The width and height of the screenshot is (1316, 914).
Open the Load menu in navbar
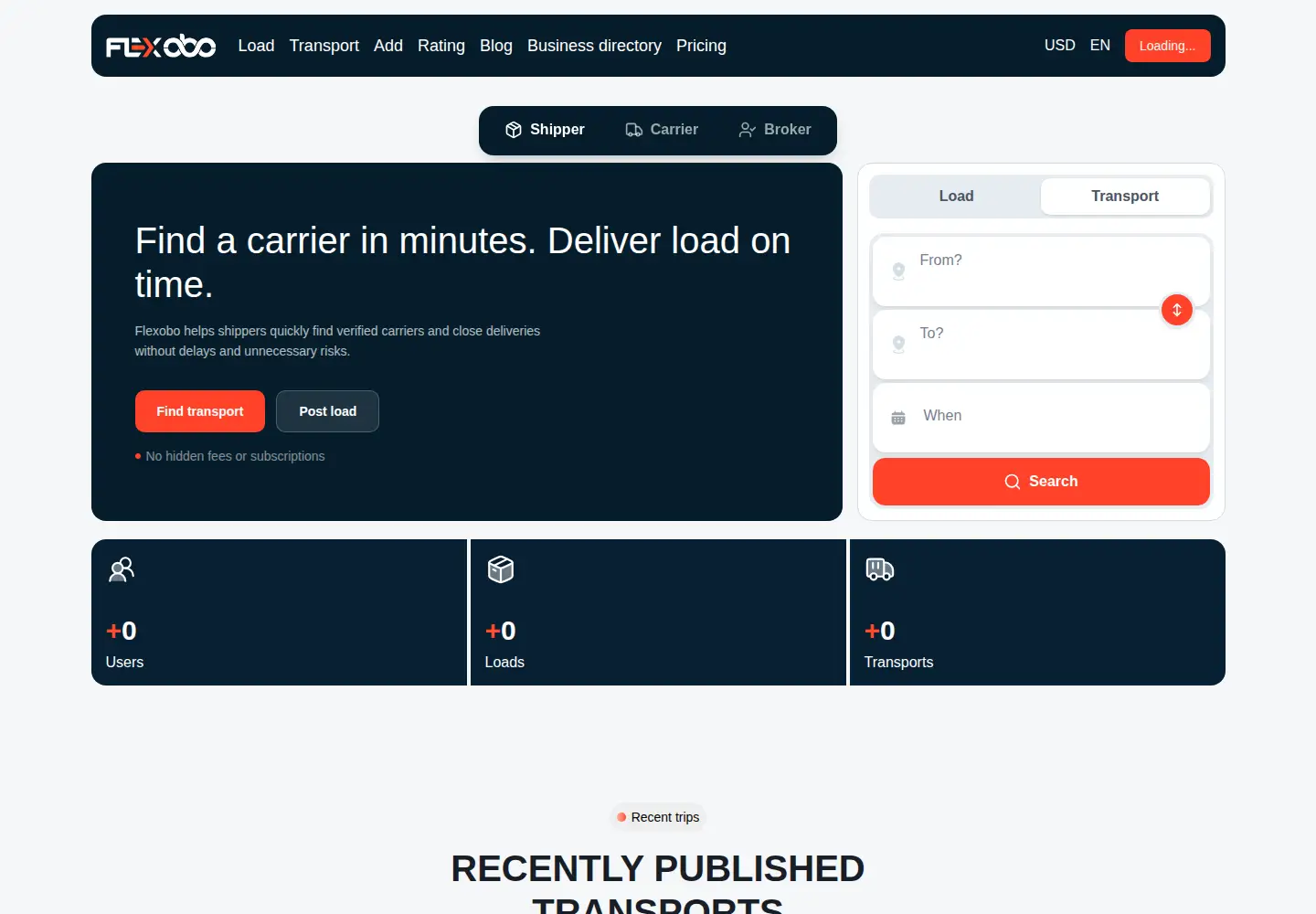click(256, 46)
